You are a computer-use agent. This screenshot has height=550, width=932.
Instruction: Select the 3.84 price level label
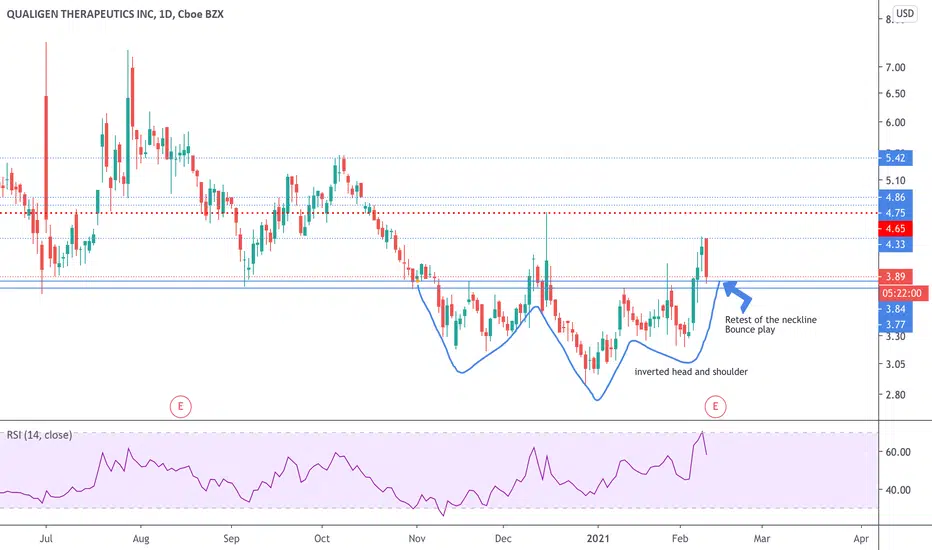(x=895, y=309)
